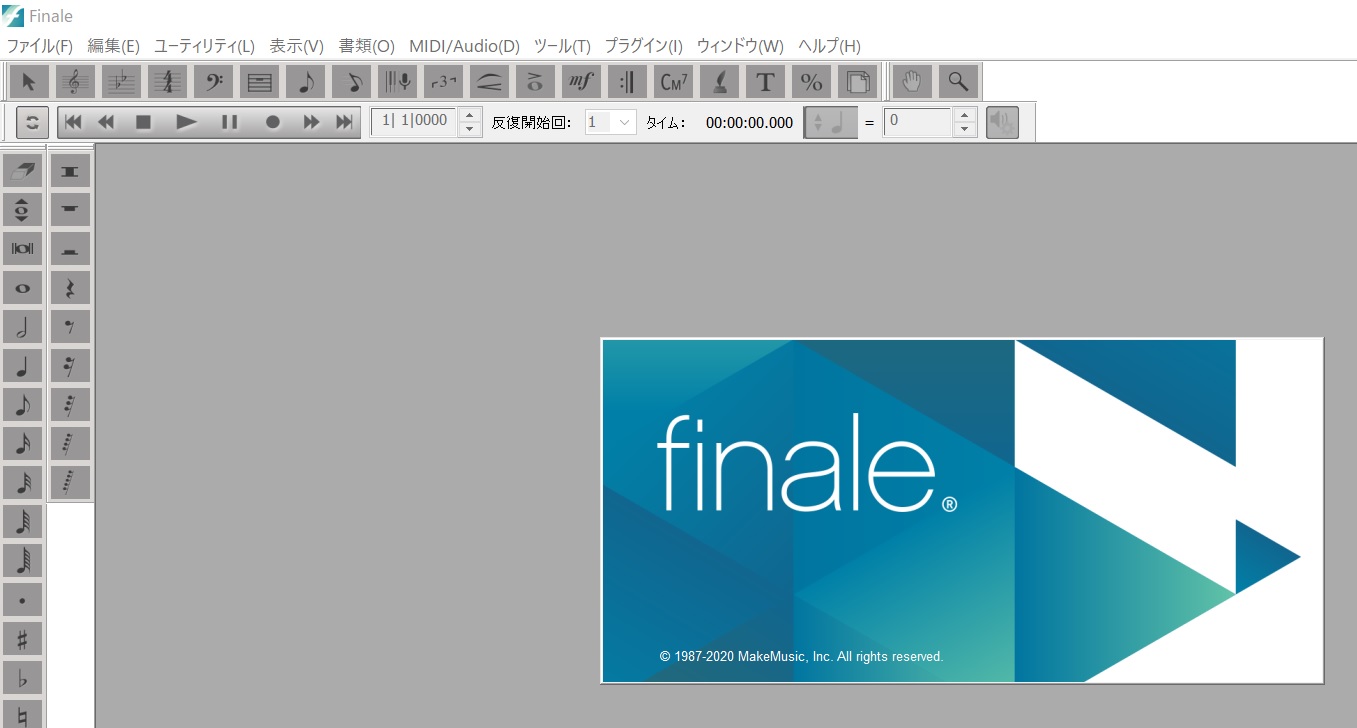Image resolution: width=1357 pixels, height=728 pixels.
Task: Pick the 128th note duration
Action: tap(22, 561)
